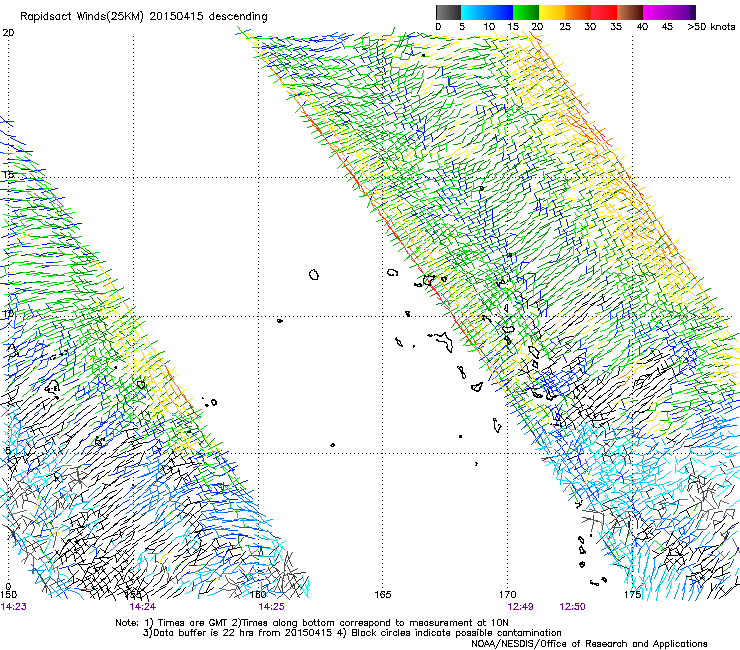Screen dimensions: 740x650
Task: Click the green 15–20 knots legend segment
Action: (x=526, y=12)
